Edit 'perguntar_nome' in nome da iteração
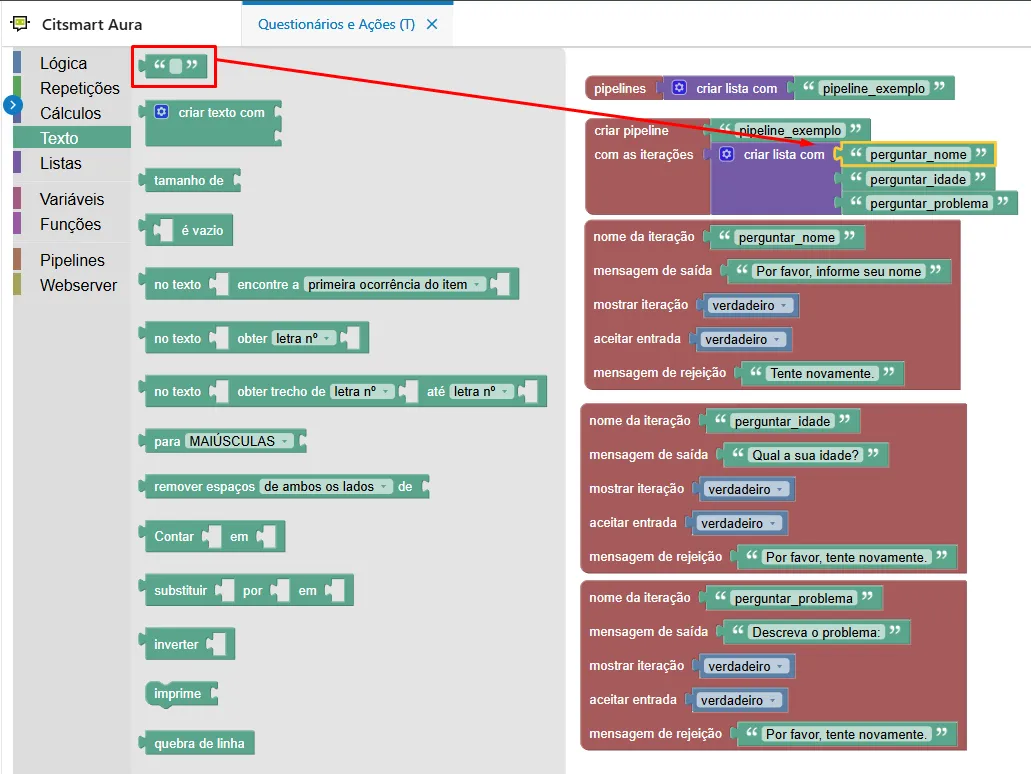Viewport: 1031px width, 774px height. pyautogui.click(x=786, y=237)
